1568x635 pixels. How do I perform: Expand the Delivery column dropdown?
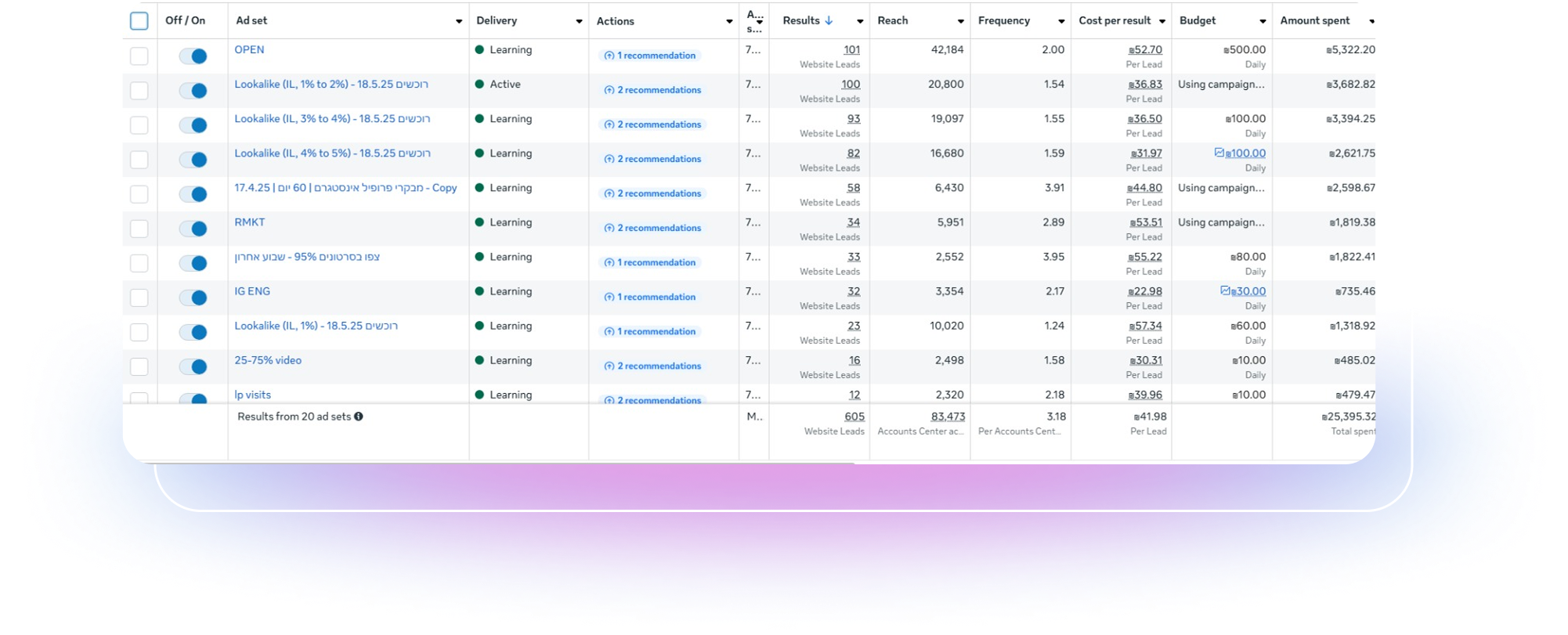[579, 21]
